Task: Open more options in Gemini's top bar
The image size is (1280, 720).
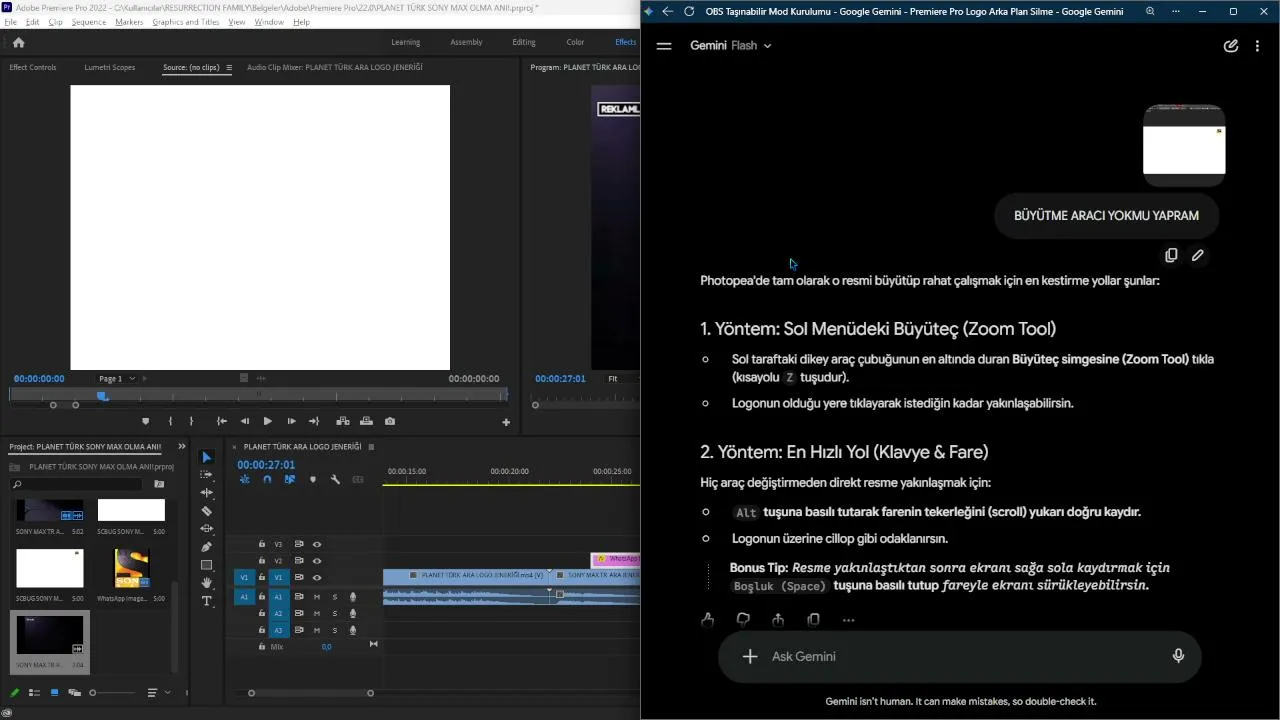Action: coord(1257,45)
